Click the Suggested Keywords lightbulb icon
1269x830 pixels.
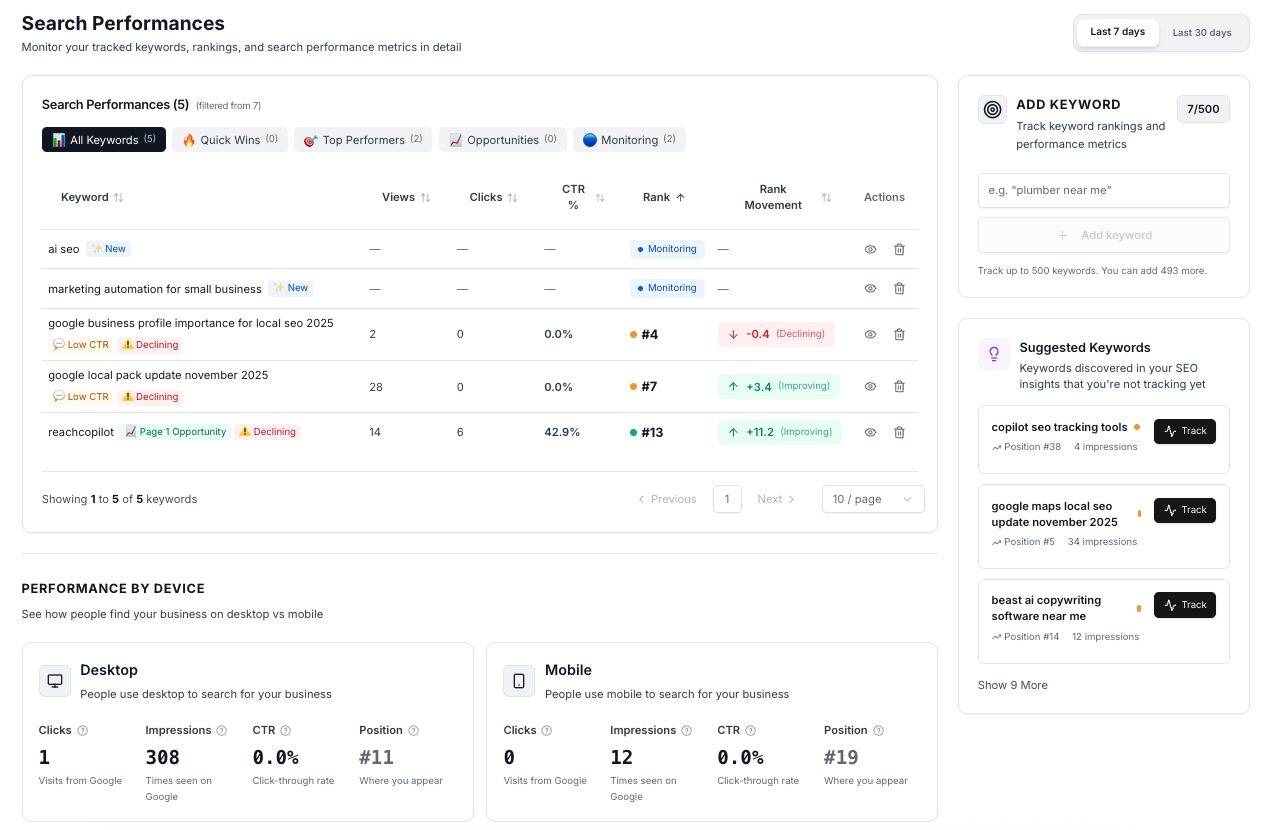[993, 354]
